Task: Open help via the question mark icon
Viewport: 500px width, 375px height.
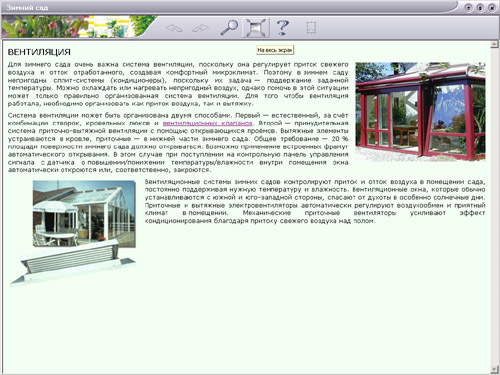Action: (283, 27)
